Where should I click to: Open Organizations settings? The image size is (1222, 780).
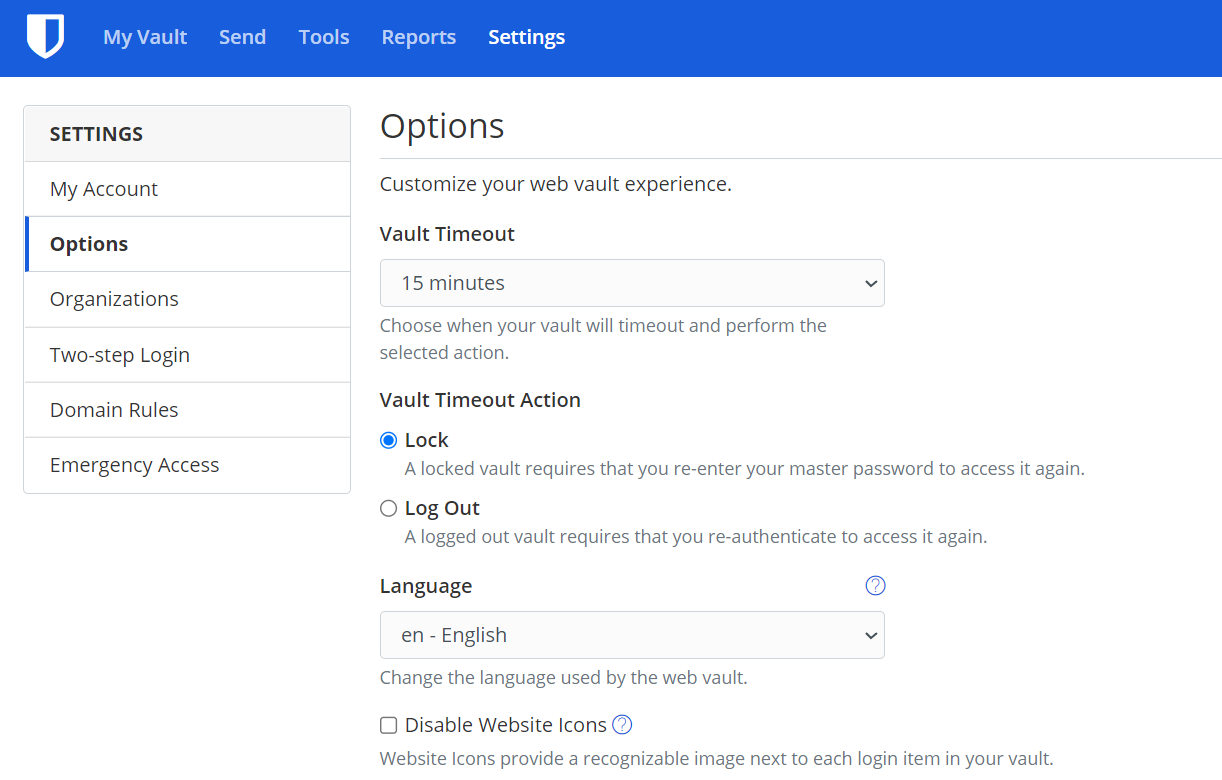187,299
